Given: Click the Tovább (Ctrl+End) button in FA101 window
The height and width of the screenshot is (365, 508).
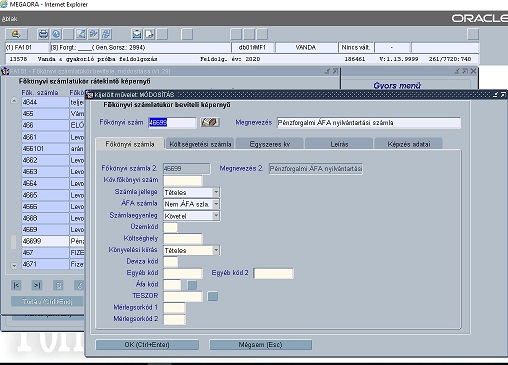Looking at the screenshot, I should pyautogui.click(x=47, y=301).
